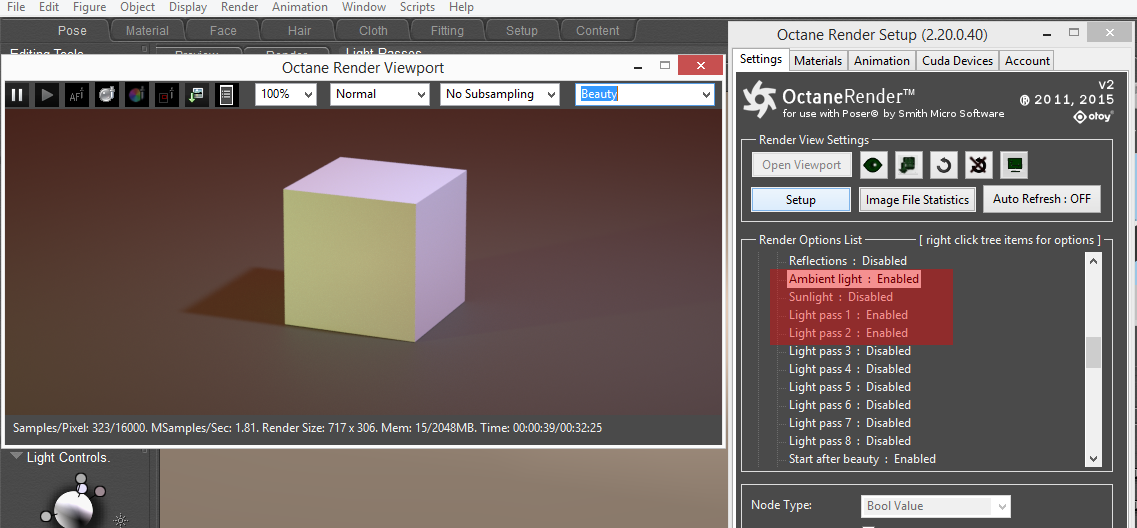The width and height of the screenshot is (1137, 528).
Task: Switch to the Materials tab
Action: pyautogui.click(x=818, y=61)
